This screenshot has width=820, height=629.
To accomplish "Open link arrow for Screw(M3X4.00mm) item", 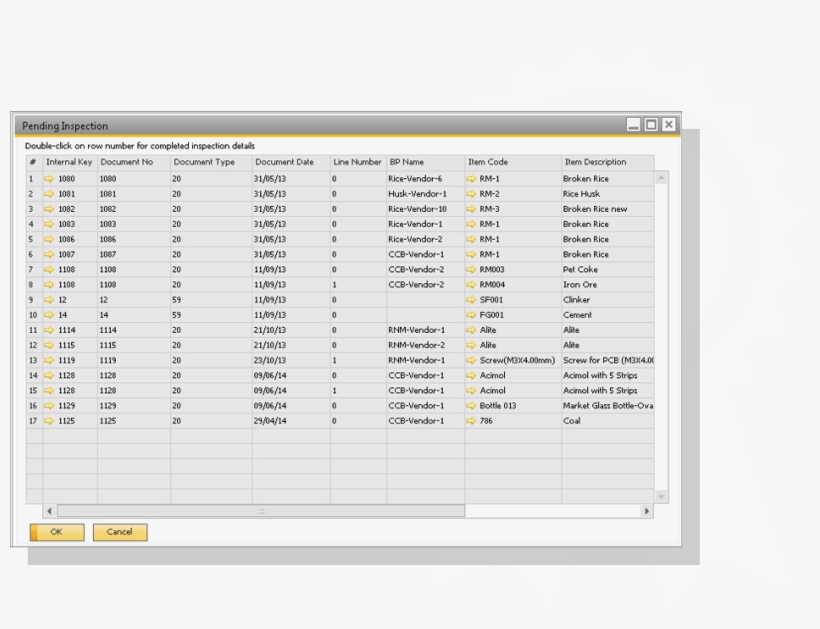I will click(x=471, y=360).
